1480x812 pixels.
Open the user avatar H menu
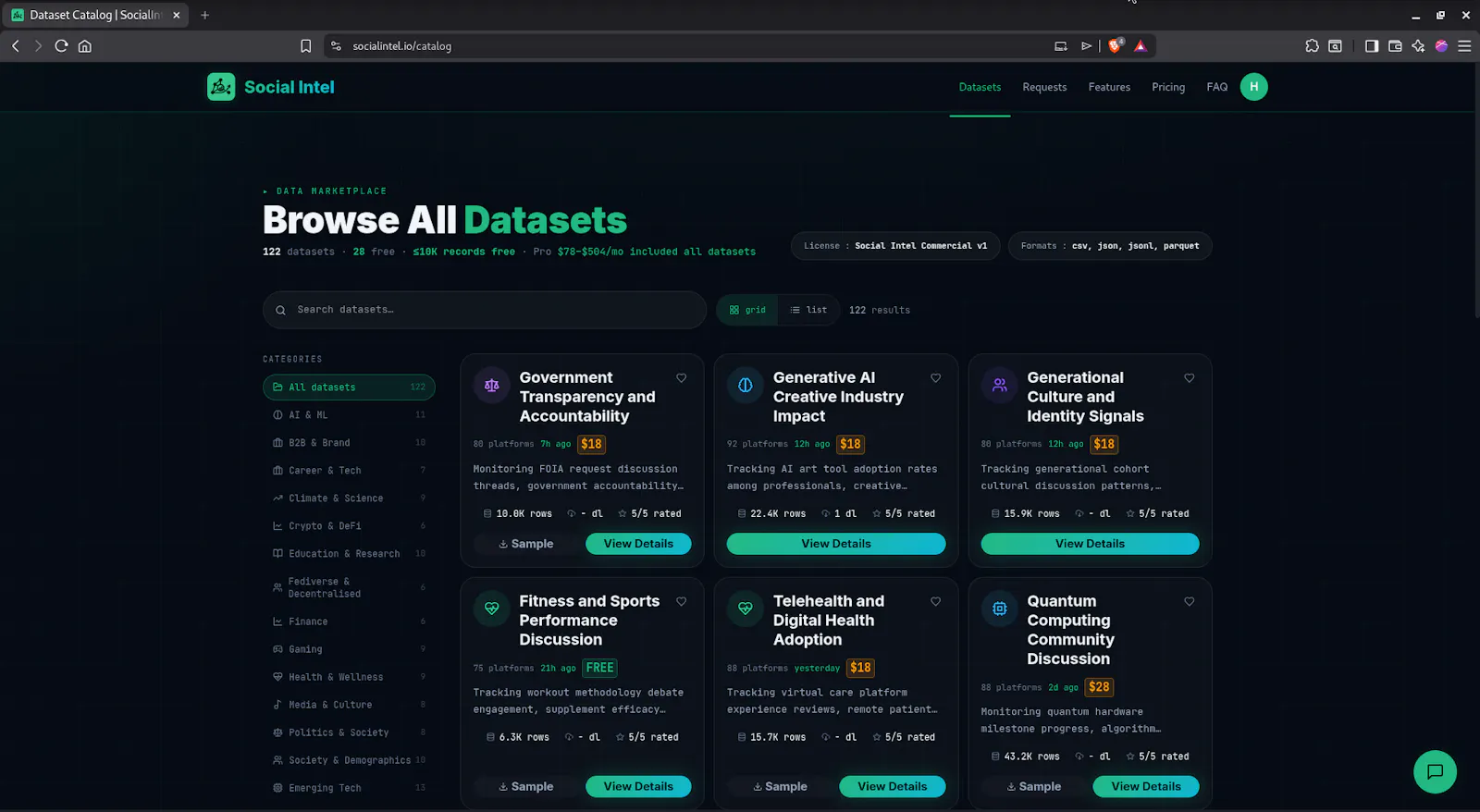click(1253, 87)
